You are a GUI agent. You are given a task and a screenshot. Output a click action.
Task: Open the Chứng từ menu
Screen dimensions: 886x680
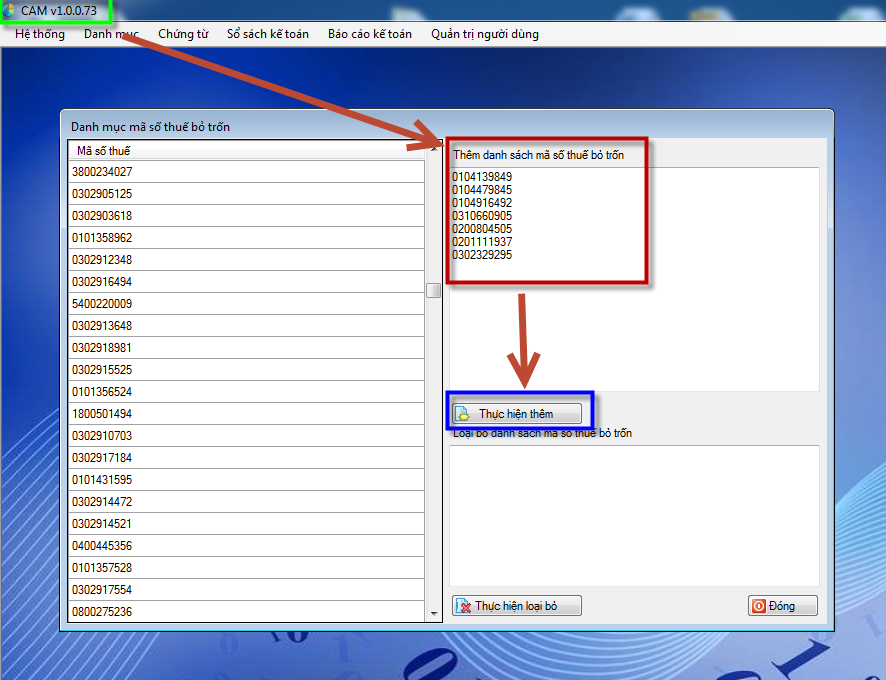pyautogui.click(x=183, y=34)
